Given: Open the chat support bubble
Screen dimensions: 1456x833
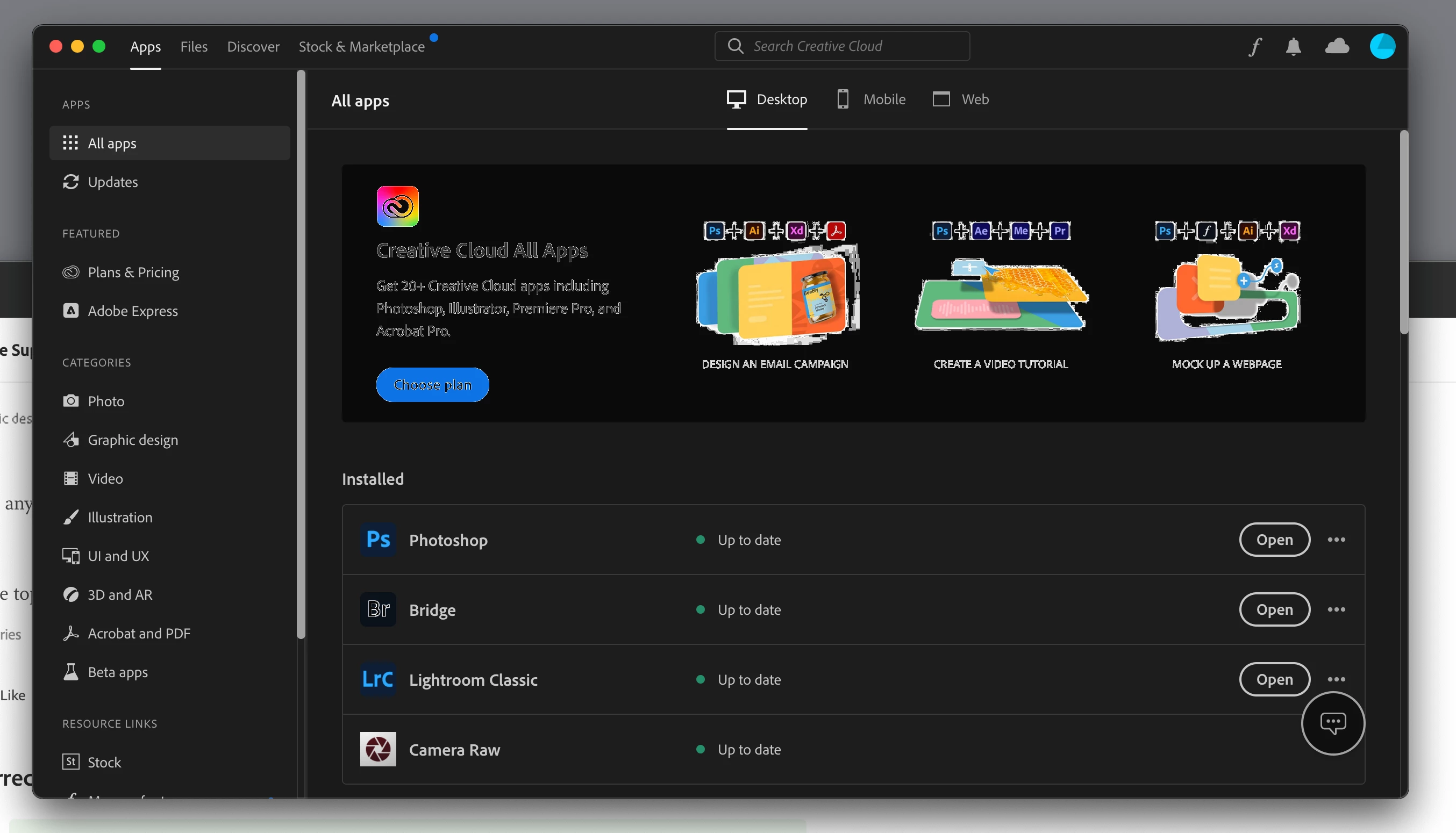Looking at the screenshot, I should (1332, 723).
